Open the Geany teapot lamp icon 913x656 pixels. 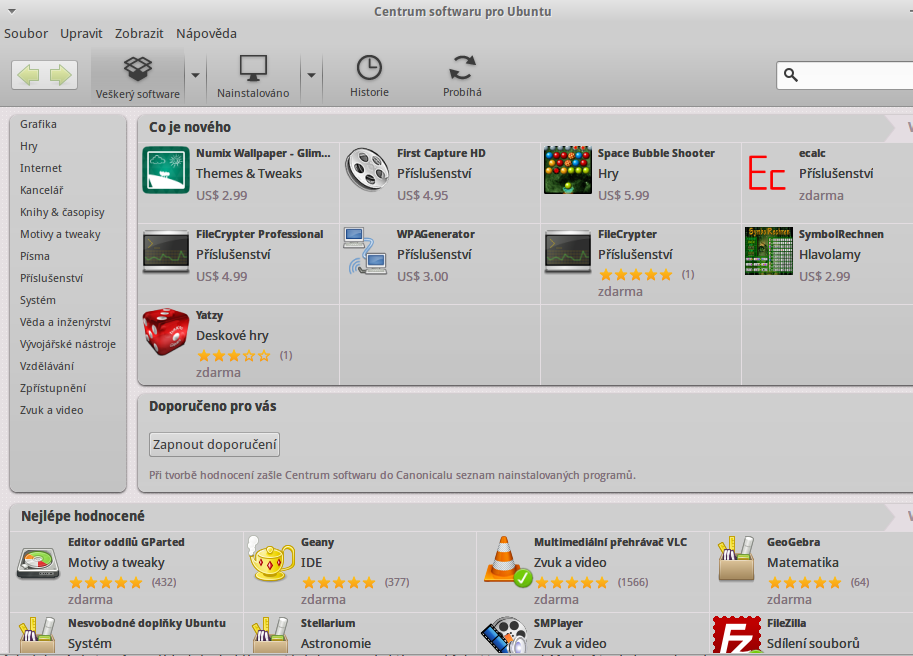(271, 559)
